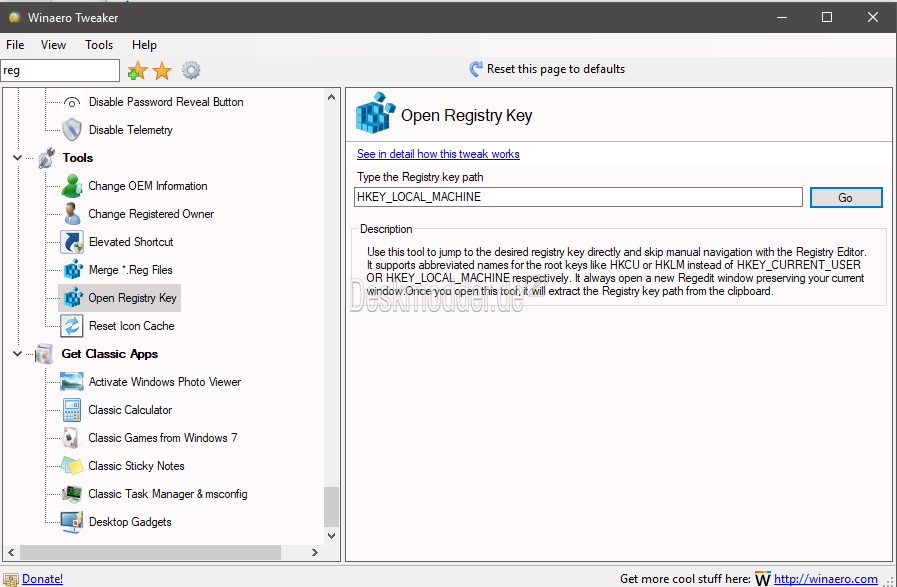Select 'Change OEM Information' text in tree
897x587 pixels.
148,186
